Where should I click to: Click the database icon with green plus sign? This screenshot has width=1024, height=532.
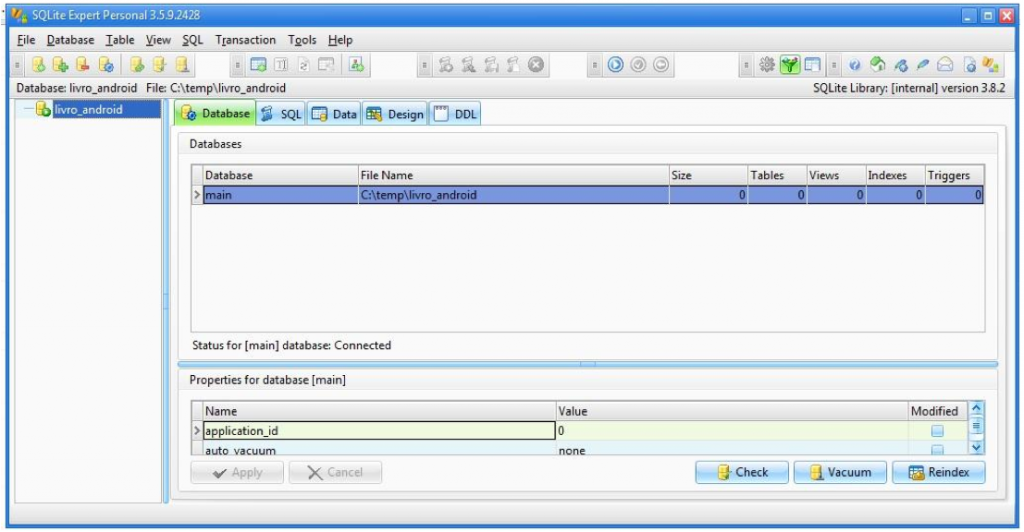pyautogui.click(x=60, y=65)
